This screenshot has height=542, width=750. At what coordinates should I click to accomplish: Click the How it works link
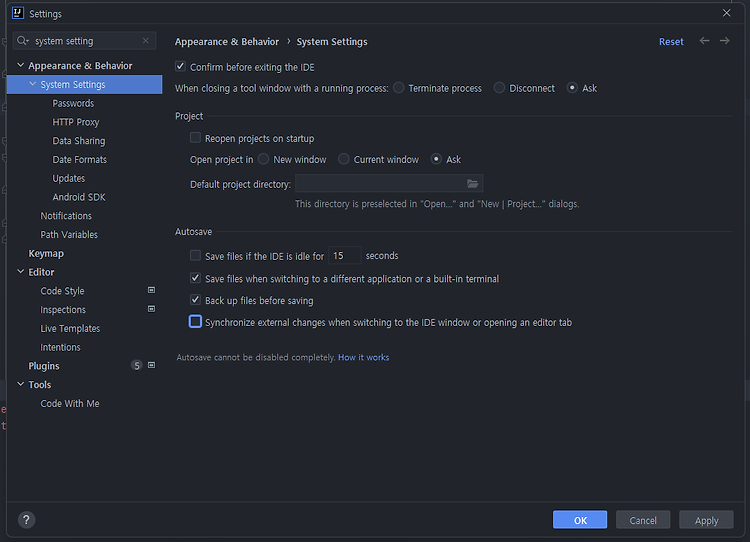pyautogui.click(x=364, y=357)
